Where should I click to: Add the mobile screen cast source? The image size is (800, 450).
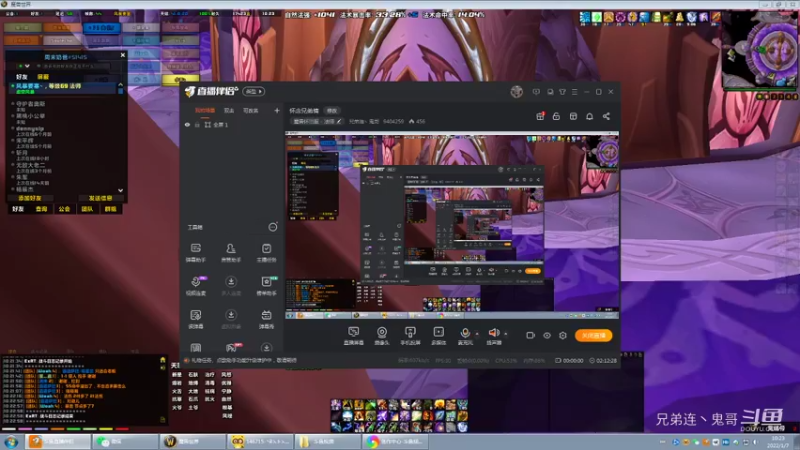point(410,336)
